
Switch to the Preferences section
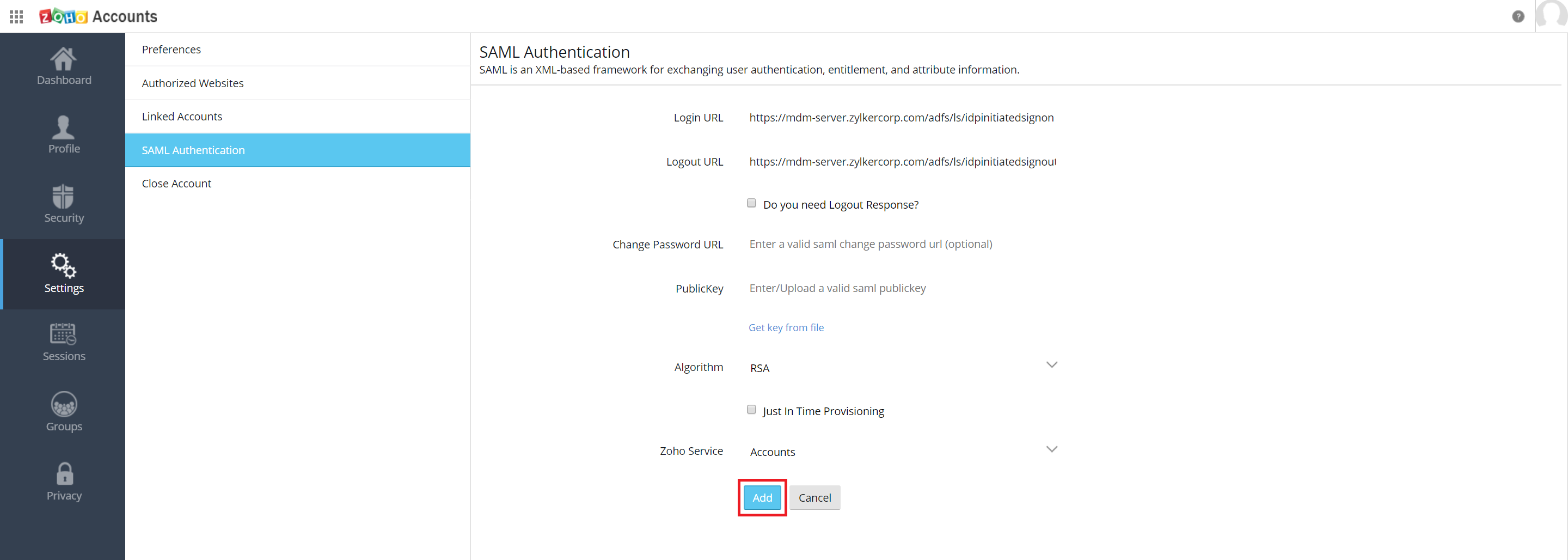click(171, 50)
